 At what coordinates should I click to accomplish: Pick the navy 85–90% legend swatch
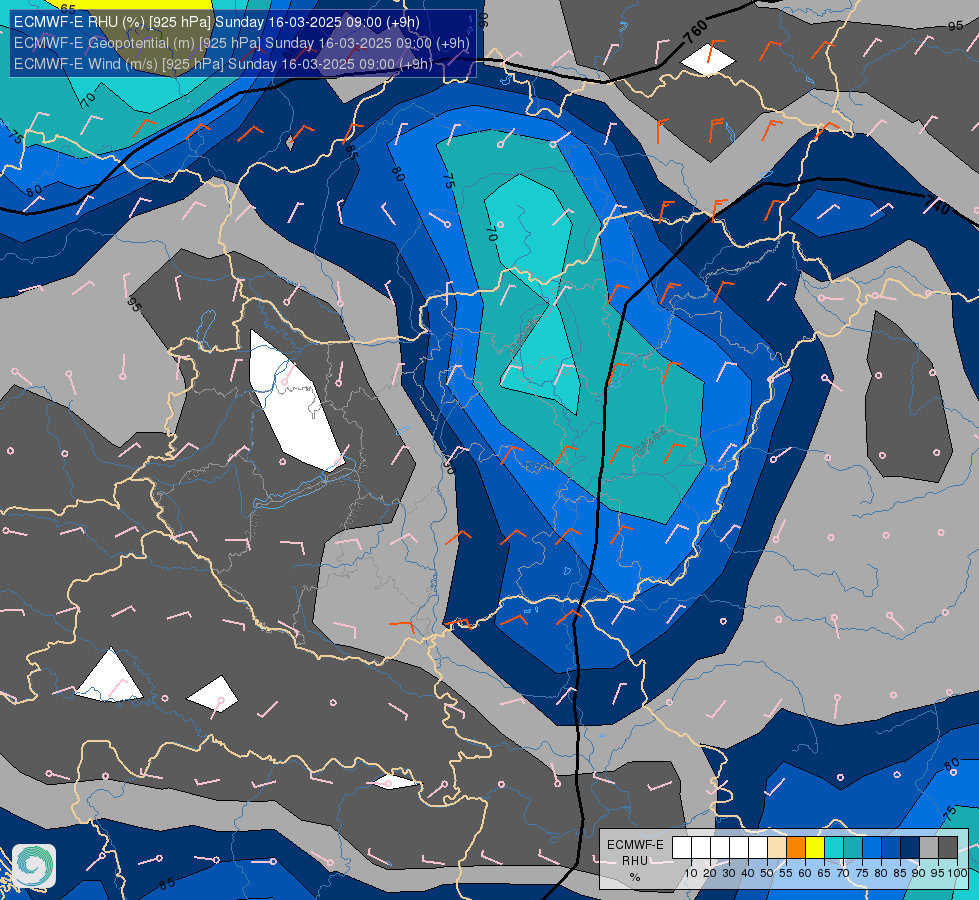pyautogui.click(x=910, y=848)
